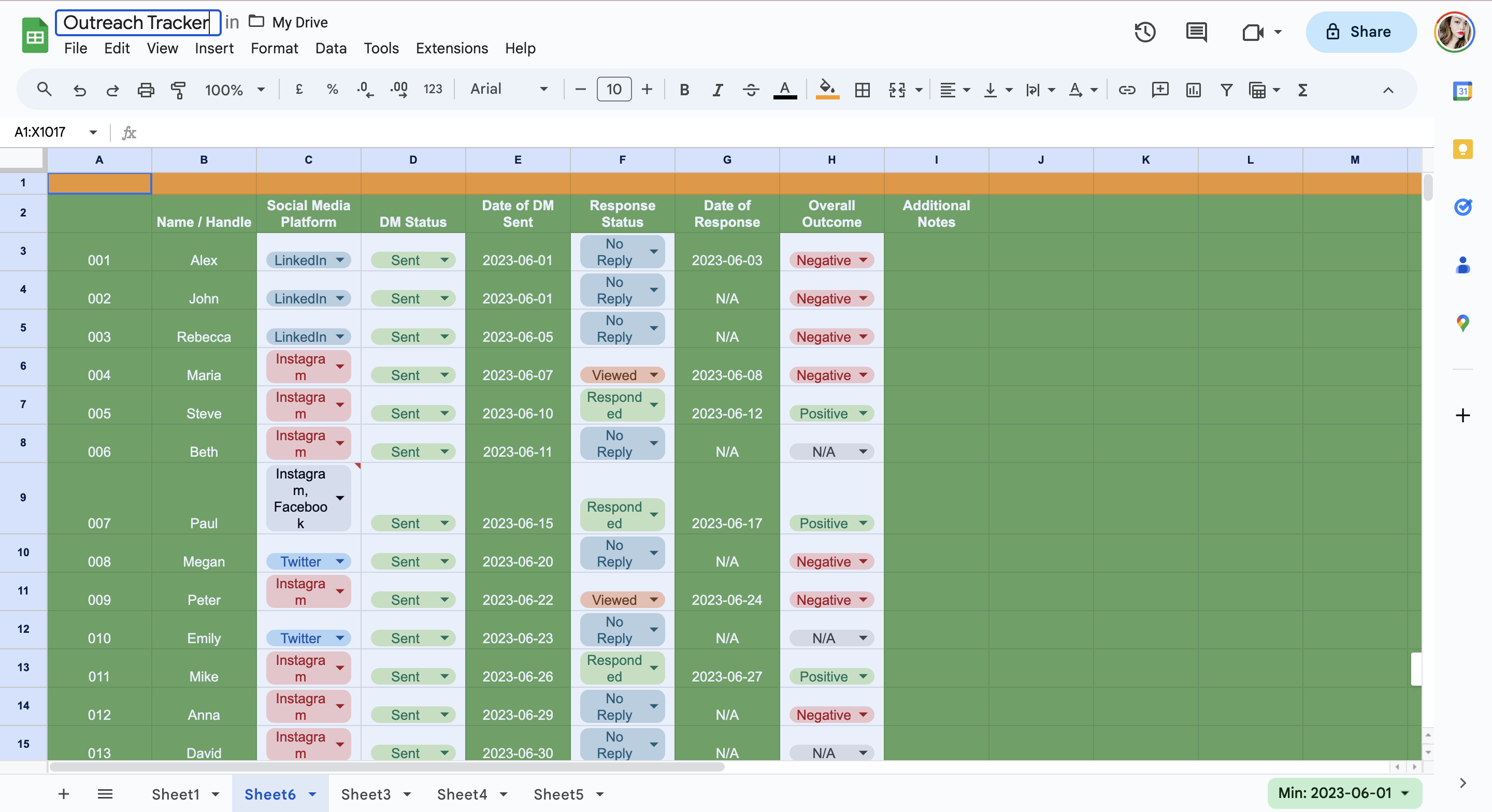Open version history clock icon
Image resolution: width=1492 pixels, height=812 pixels.
[x=1144, y=32]
